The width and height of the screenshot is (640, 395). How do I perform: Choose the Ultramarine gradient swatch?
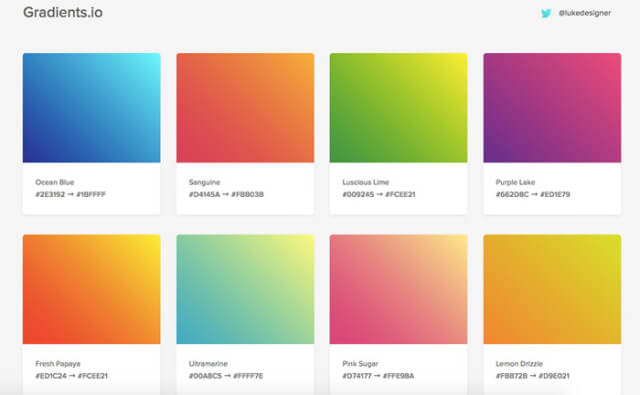245,289
